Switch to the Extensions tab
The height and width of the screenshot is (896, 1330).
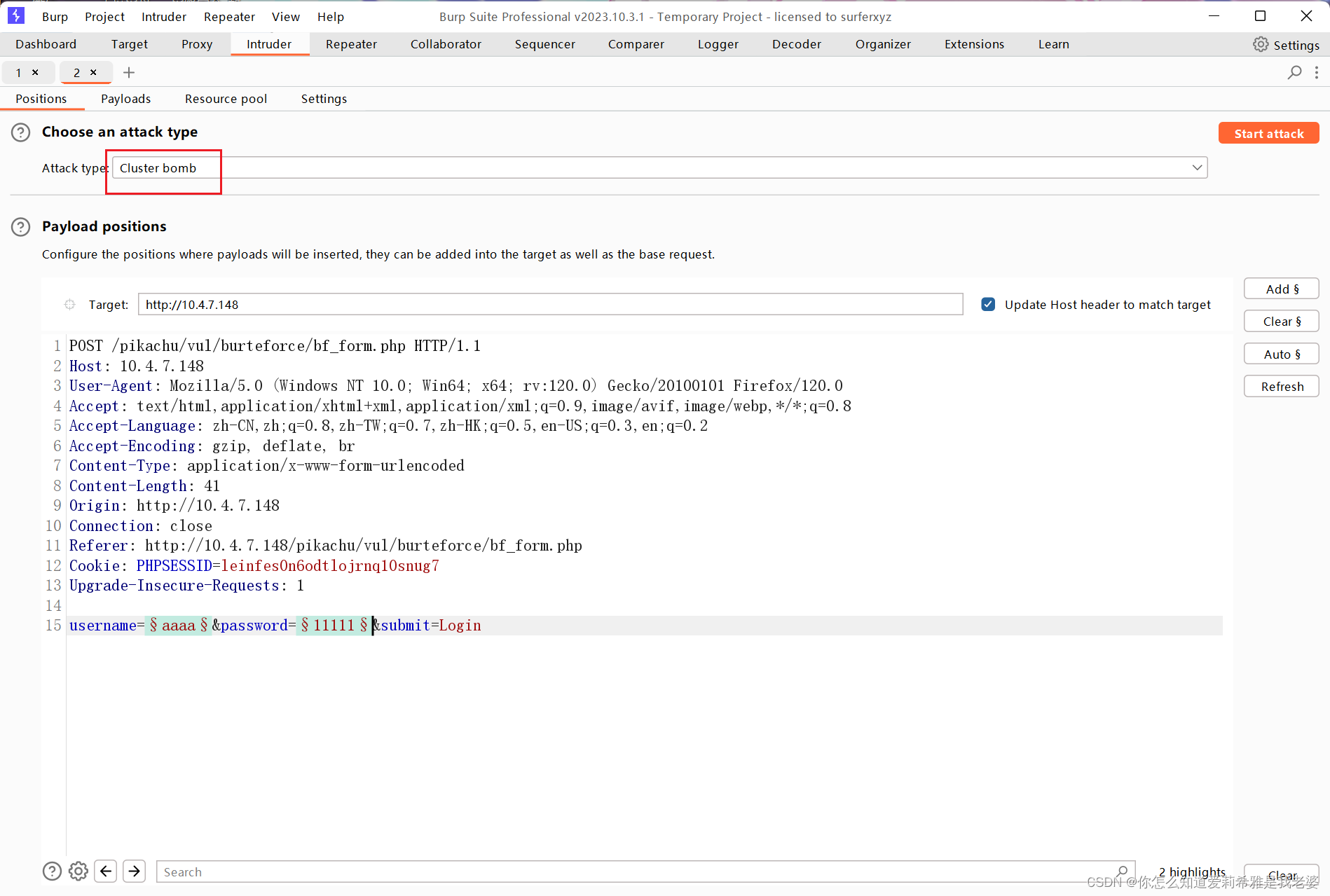974,44
